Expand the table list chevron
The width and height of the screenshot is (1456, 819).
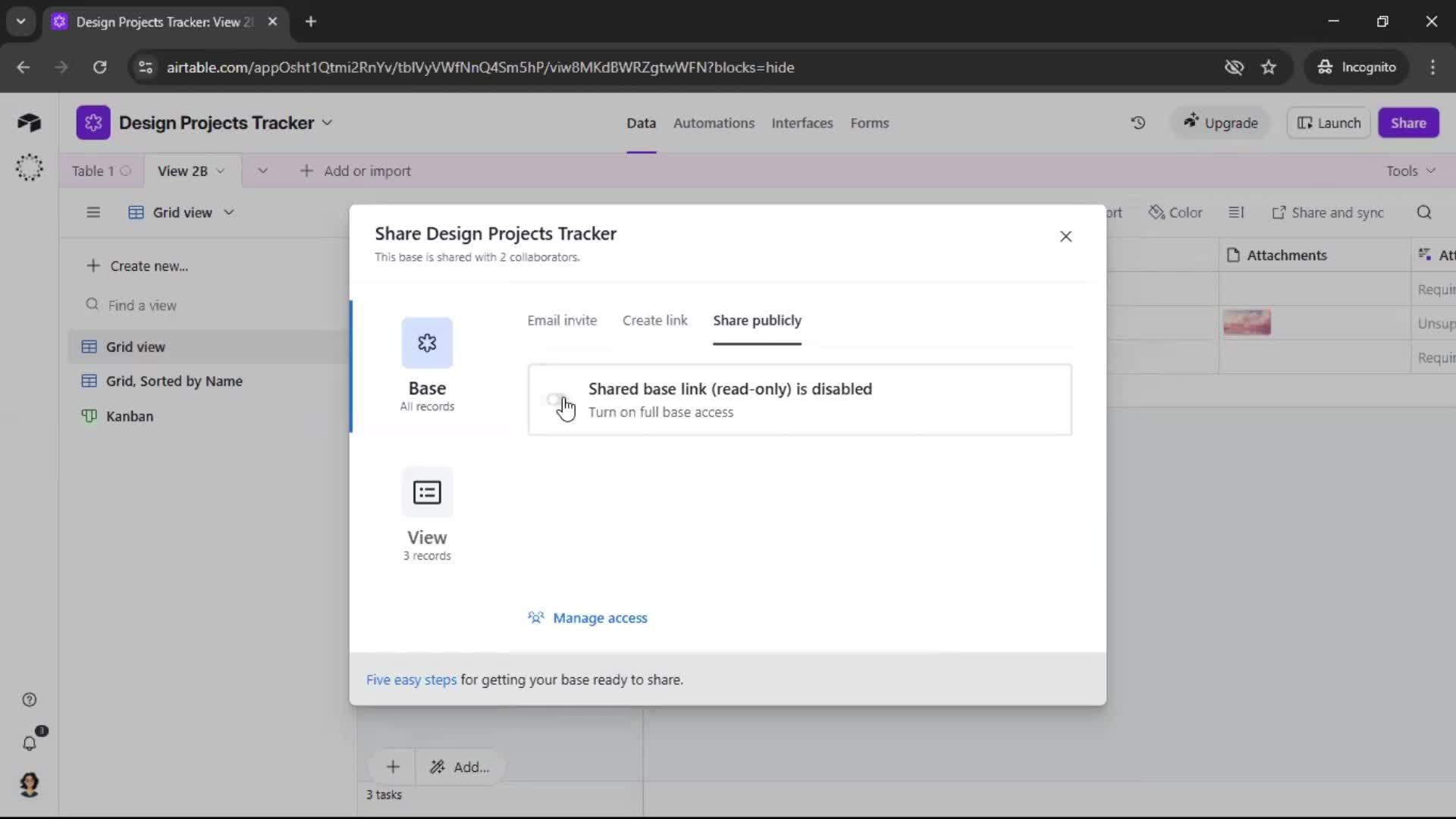(262, 171)
